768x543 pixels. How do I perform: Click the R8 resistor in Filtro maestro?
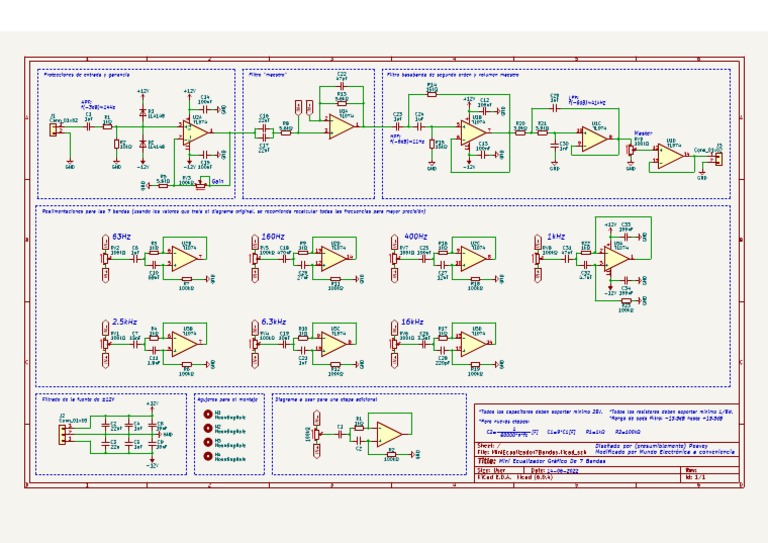coord(286,132)
